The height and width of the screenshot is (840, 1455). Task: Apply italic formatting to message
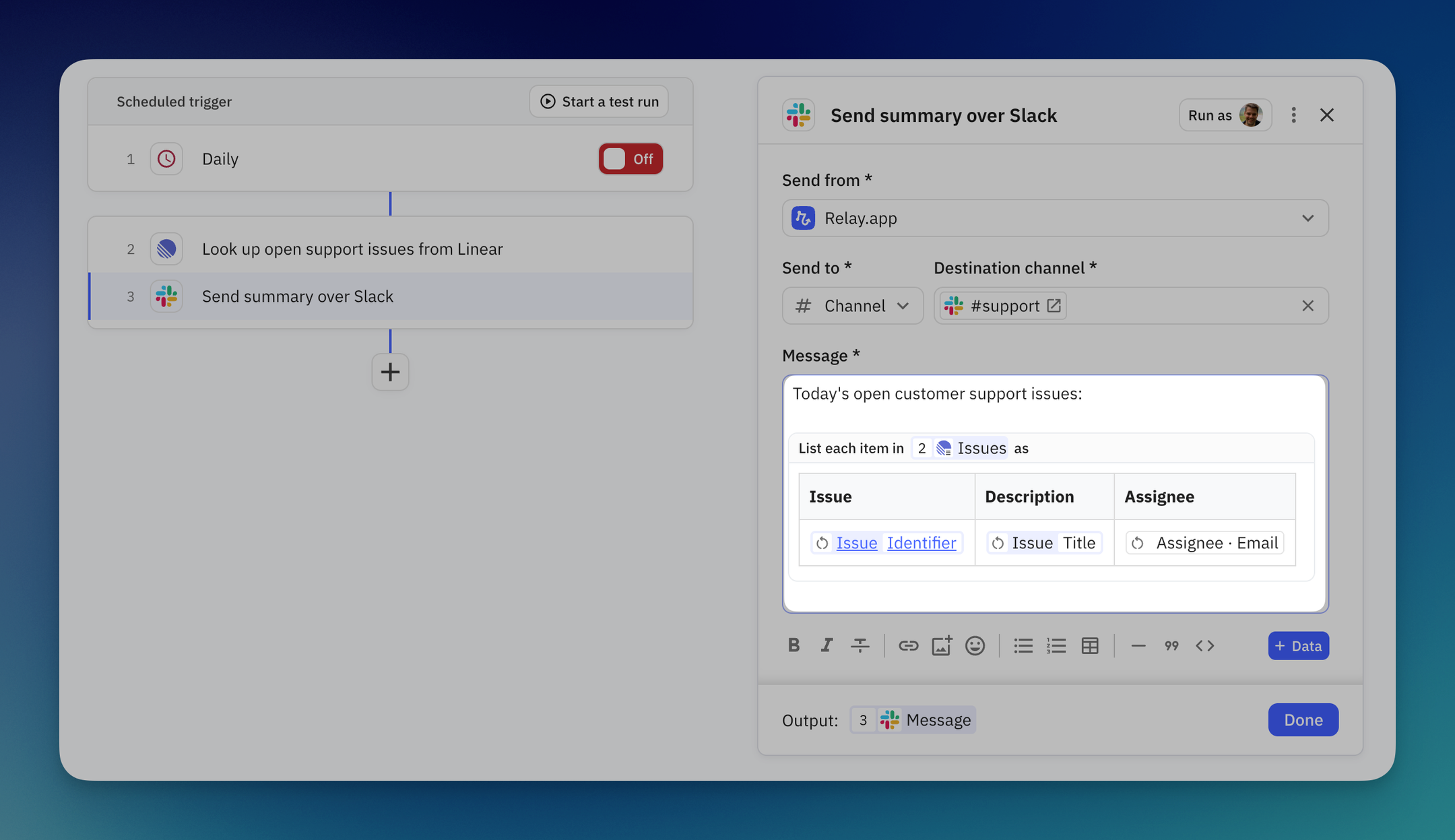click(827, 645)
